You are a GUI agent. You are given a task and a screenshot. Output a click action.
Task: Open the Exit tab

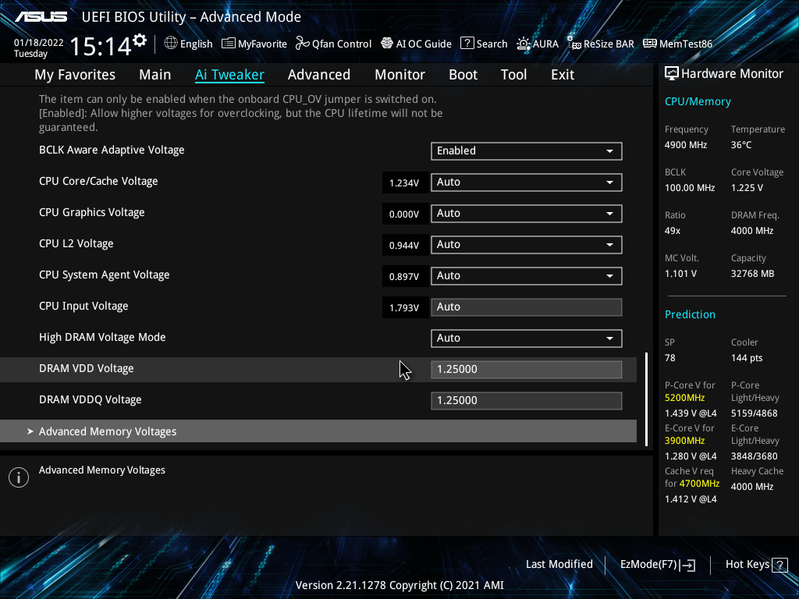pos(563,75)
